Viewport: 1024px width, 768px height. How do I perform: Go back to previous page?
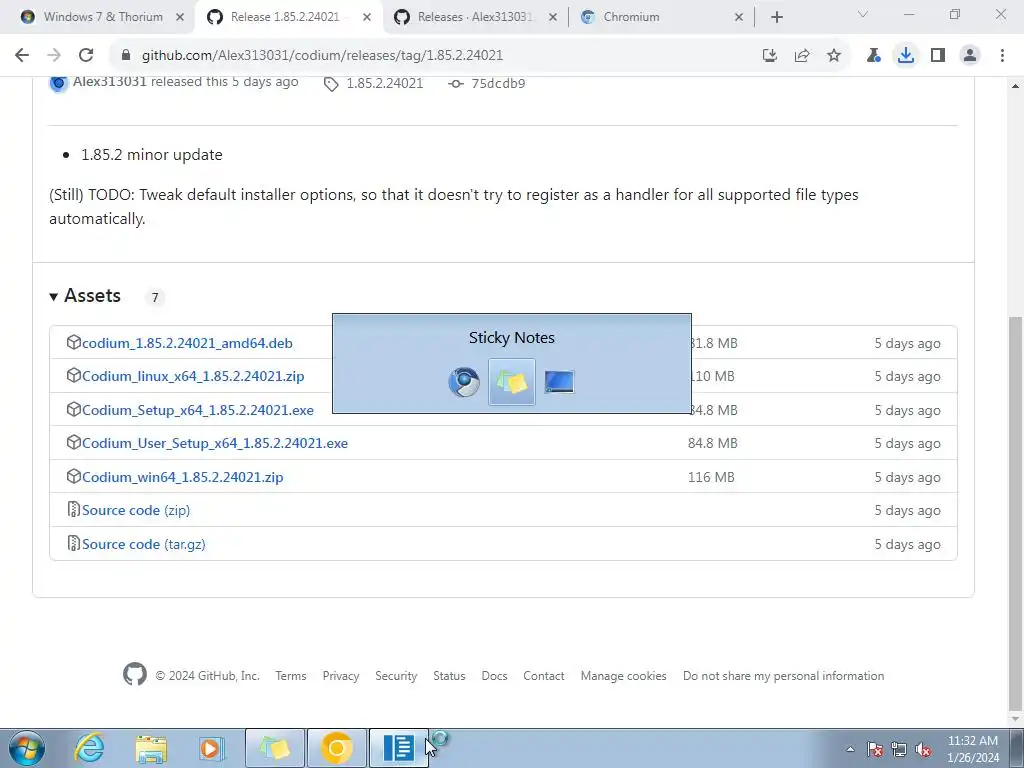[22, 56]
